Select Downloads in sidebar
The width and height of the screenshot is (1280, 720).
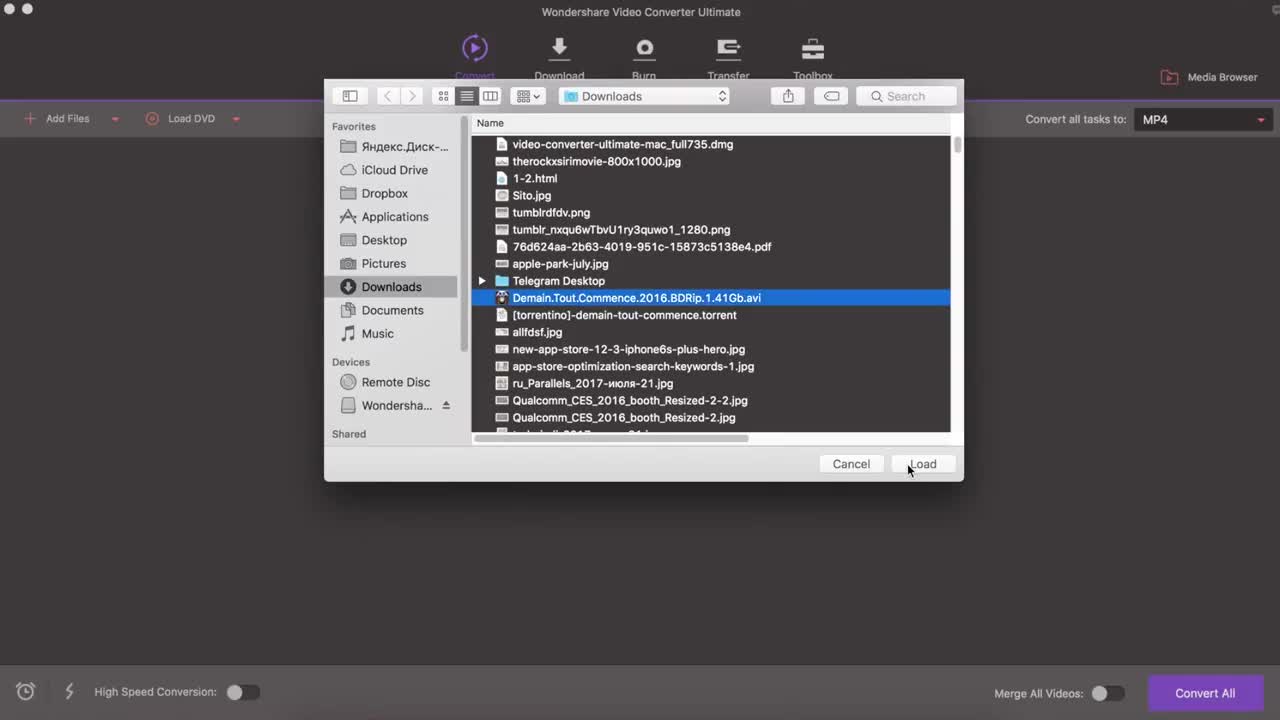391,287
